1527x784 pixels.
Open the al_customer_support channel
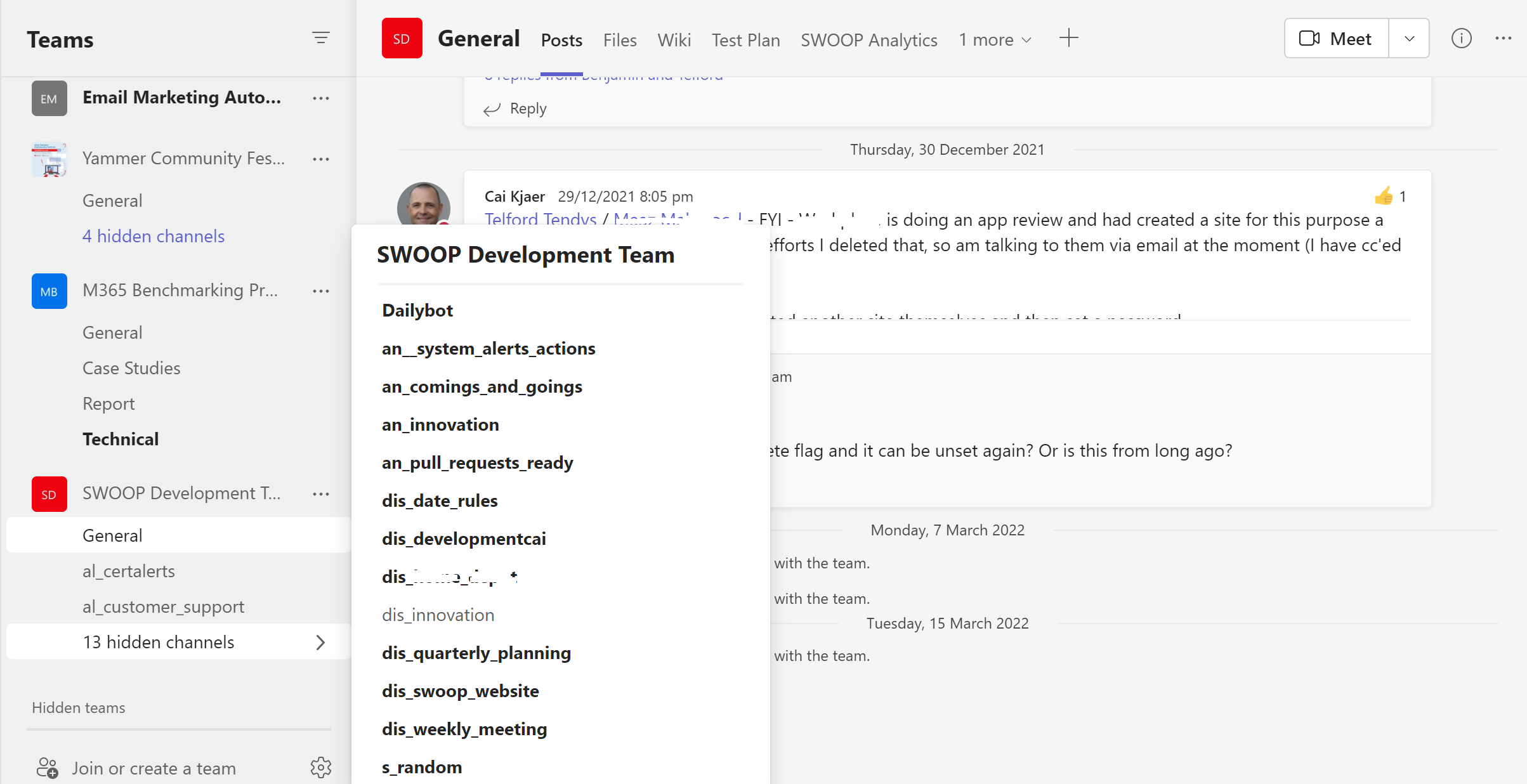(x=163, y=606)
